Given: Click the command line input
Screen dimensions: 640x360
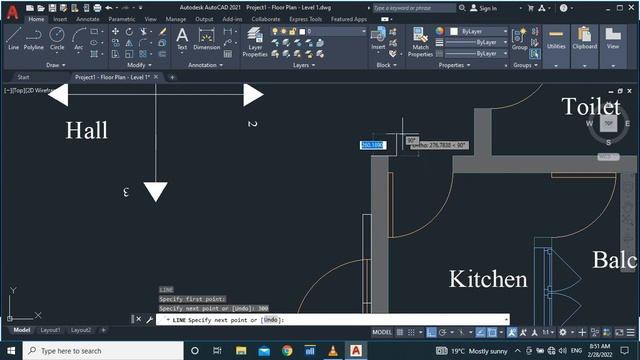Looking at the screenshot, I should (x=333, y=320).
